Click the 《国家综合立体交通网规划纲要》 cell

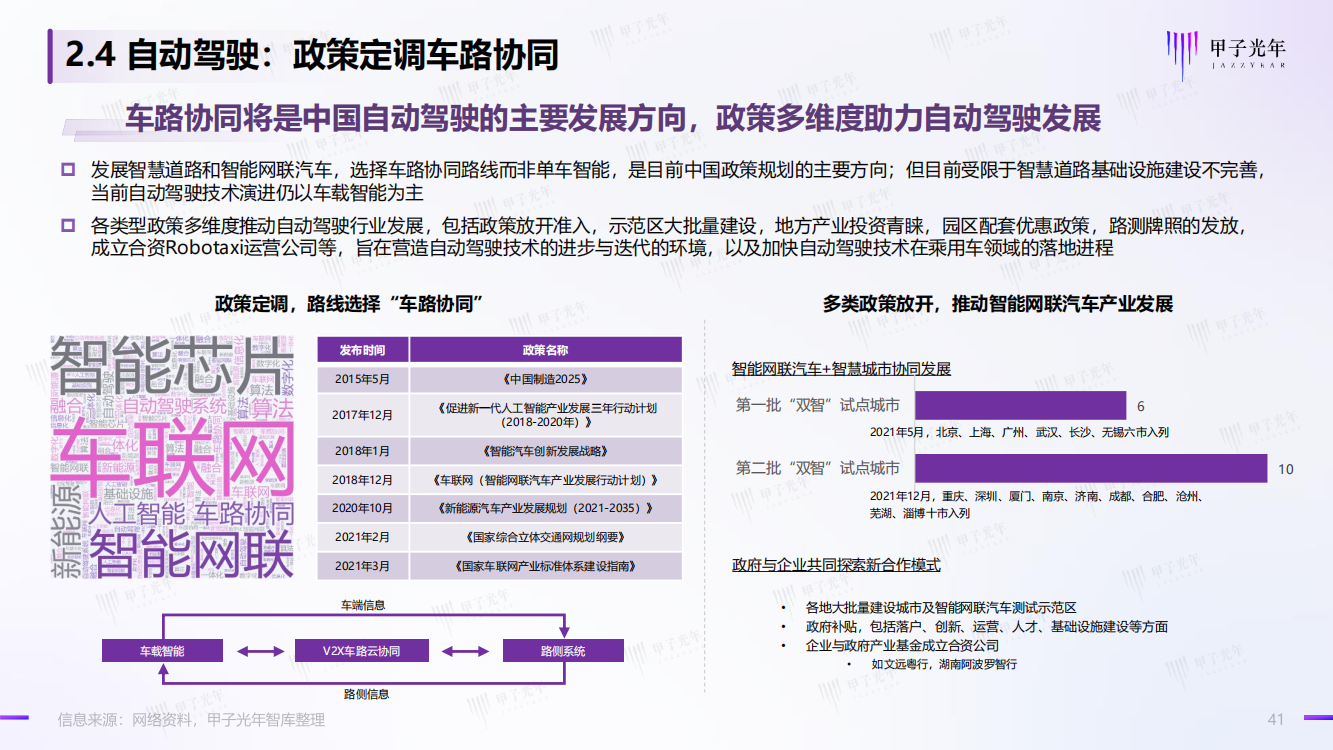tap(546, 537)
